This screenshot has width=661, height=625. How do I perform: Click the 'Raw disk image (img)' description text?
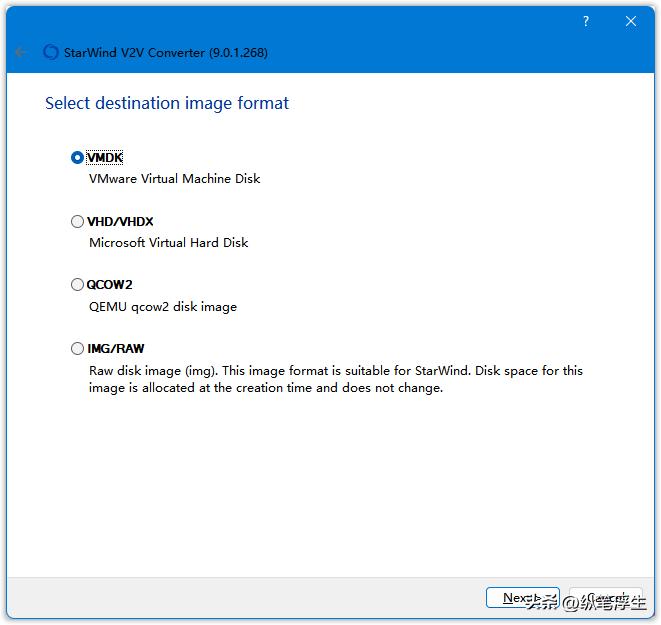tap(336, 379)
